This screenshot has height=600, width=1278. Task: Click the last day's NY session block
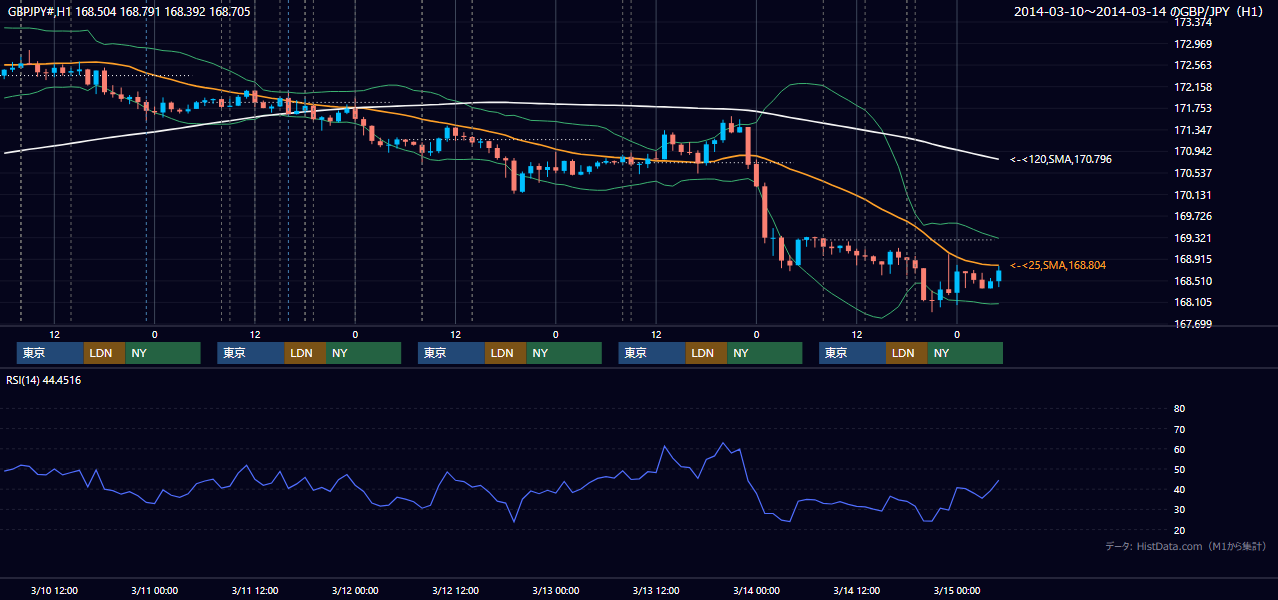pyautogui.click(x=965, y=353)
